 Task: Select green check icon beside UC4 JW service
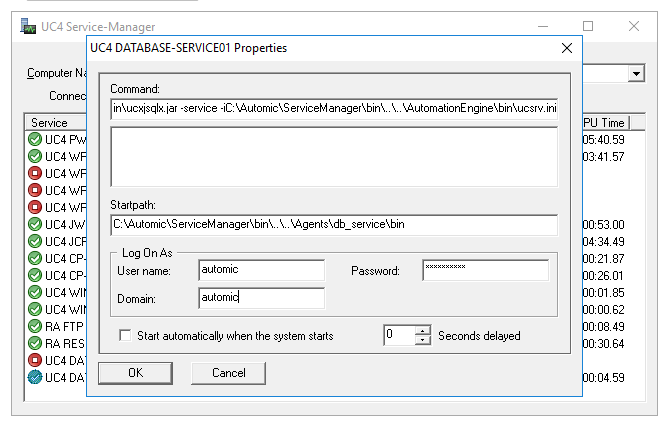(x=35, y=224)
